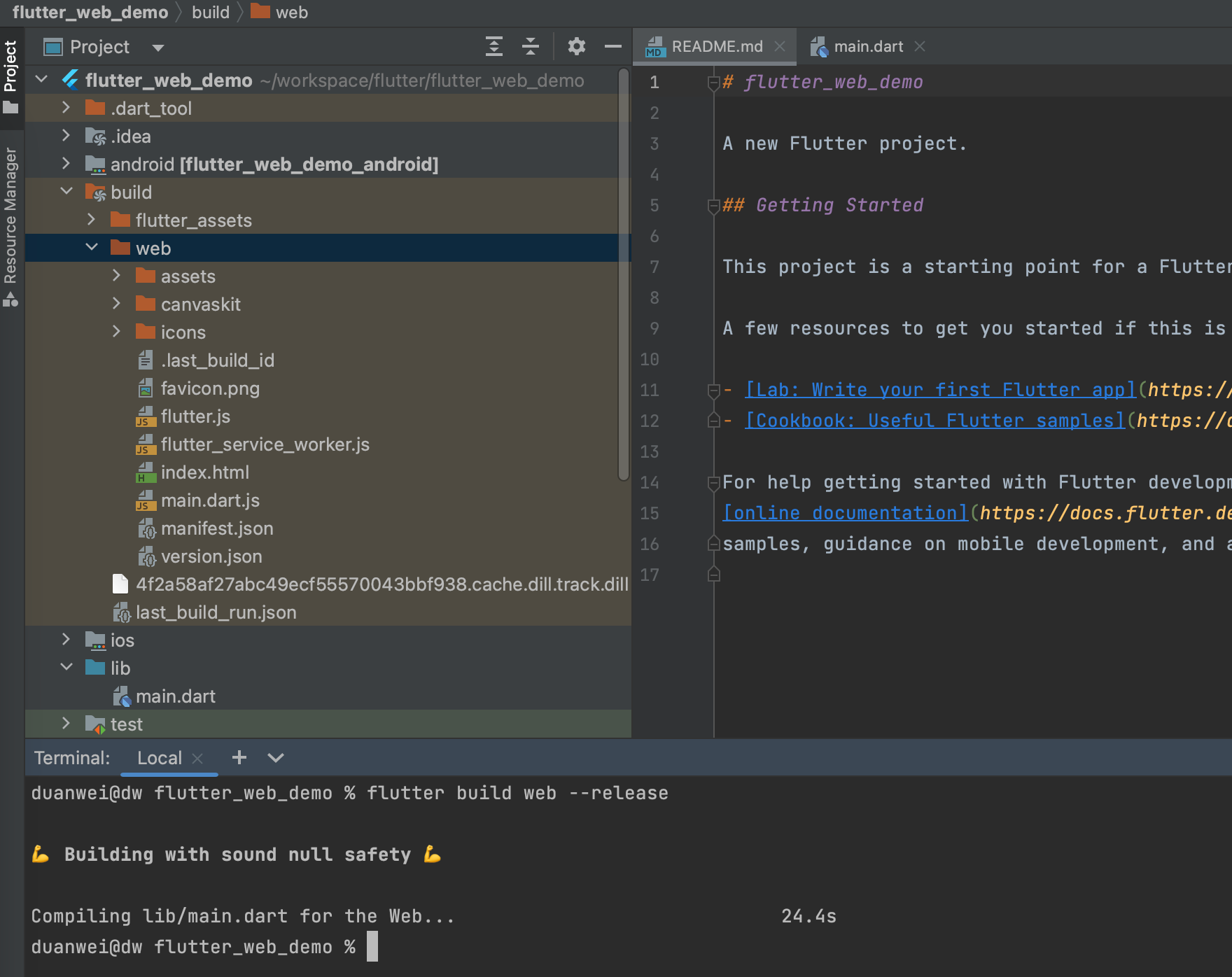Expand the icons folder
This screenshot has width=1232, height=977.
click(x=116, y=331)
